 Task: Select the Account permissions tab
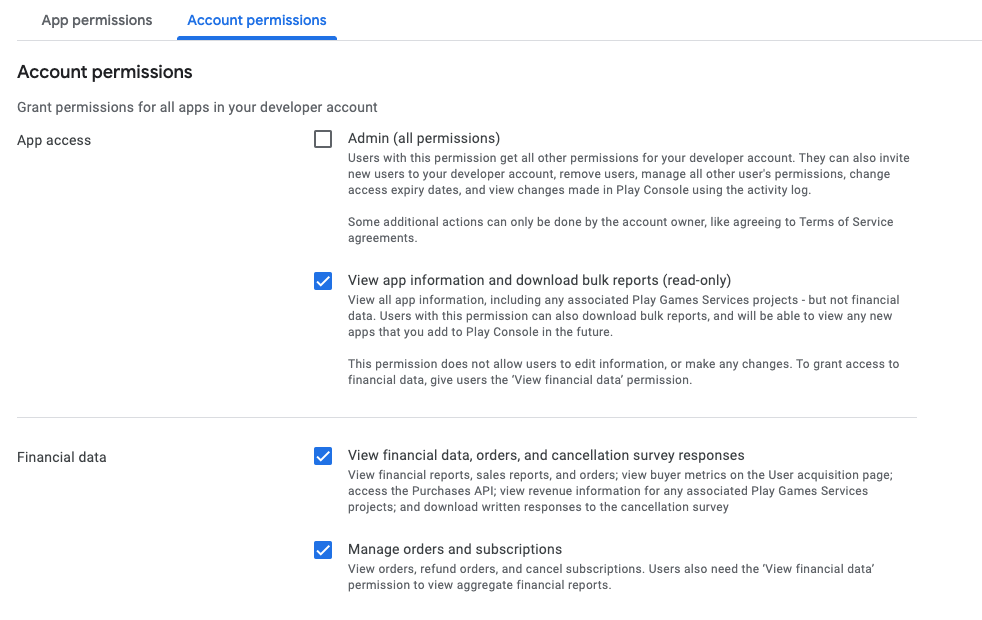point(257,20)
